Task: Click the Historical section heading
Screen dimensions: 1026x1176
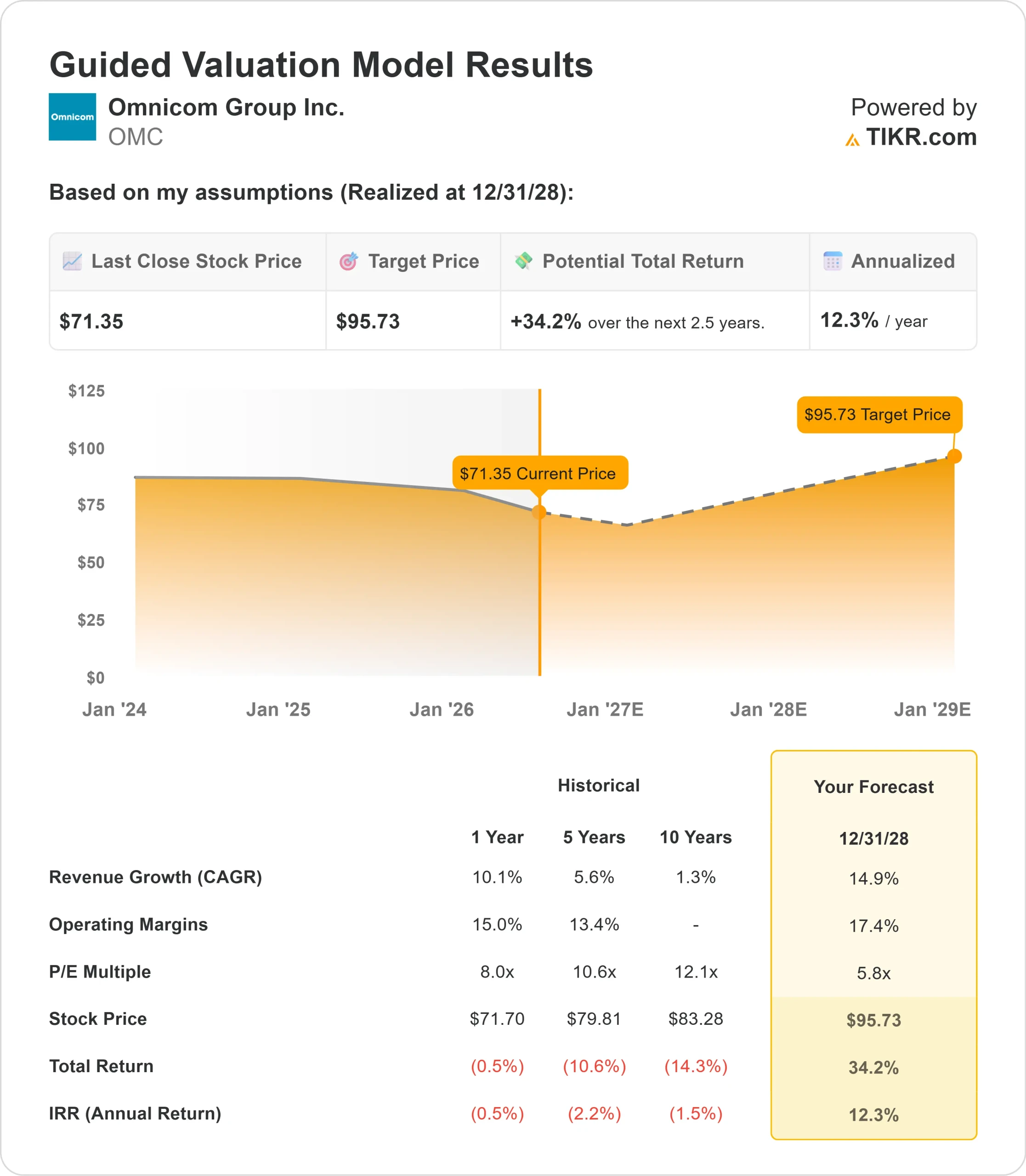Action: pos(599,786)
